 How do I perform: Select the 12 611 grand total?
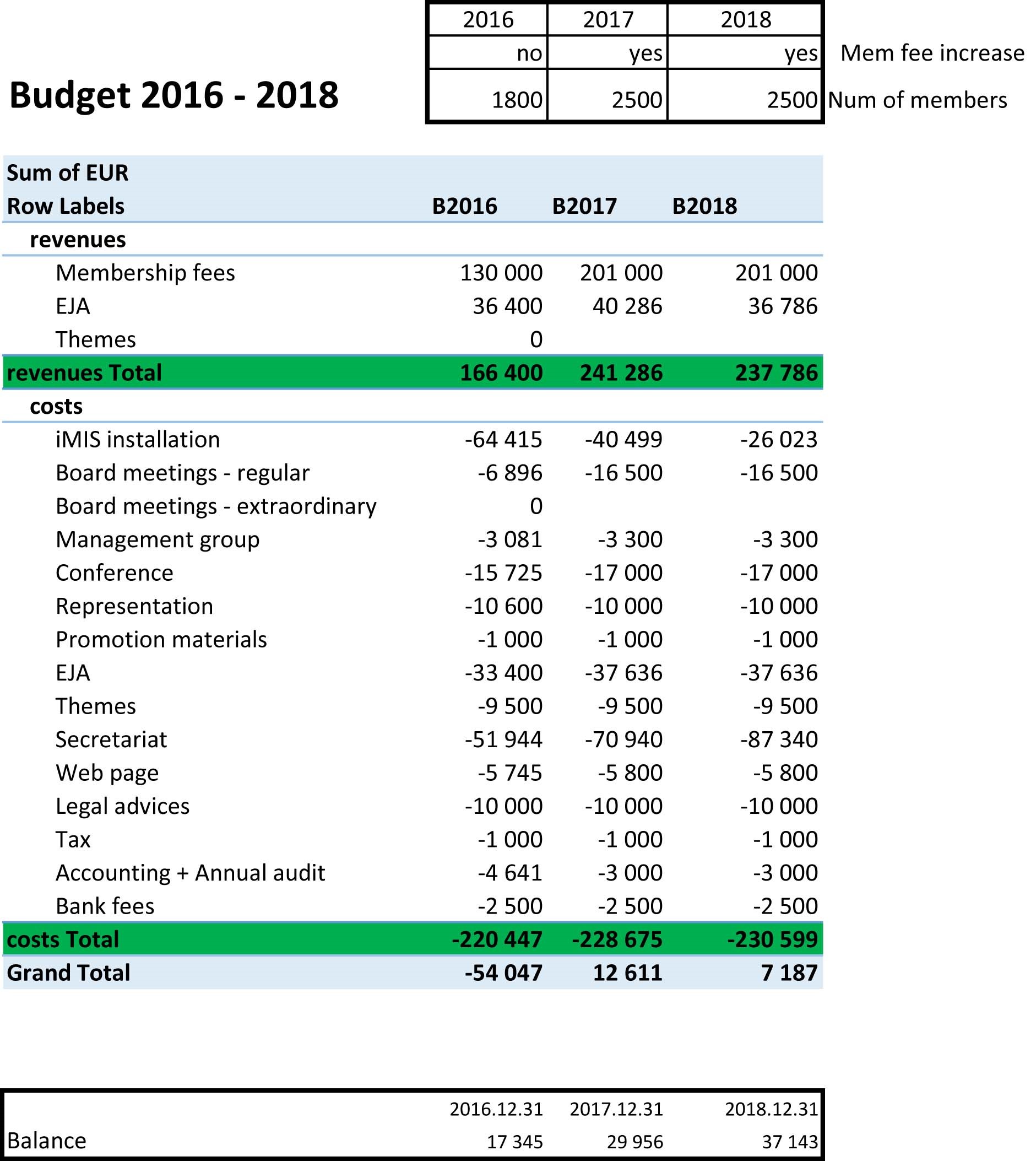pyautogui.click(x=627, y=973)
